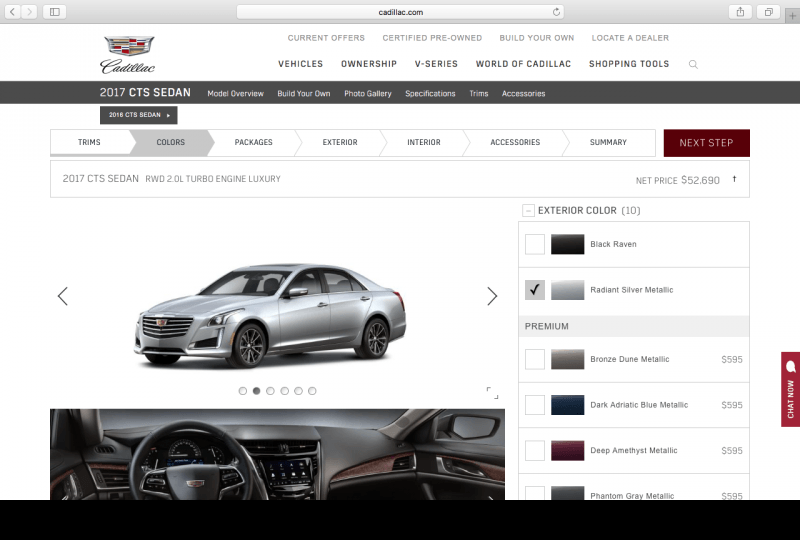Select the second carousel dot
This screenshot has height=540, width=800.
pos(257,391)
